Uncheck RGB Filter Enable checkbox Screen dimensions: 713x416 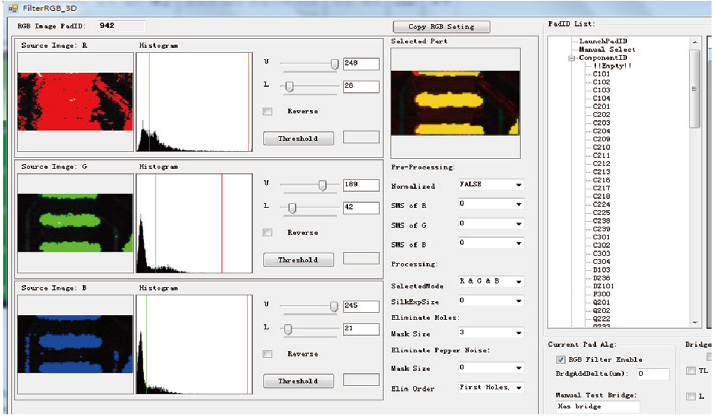coord(560,359)
